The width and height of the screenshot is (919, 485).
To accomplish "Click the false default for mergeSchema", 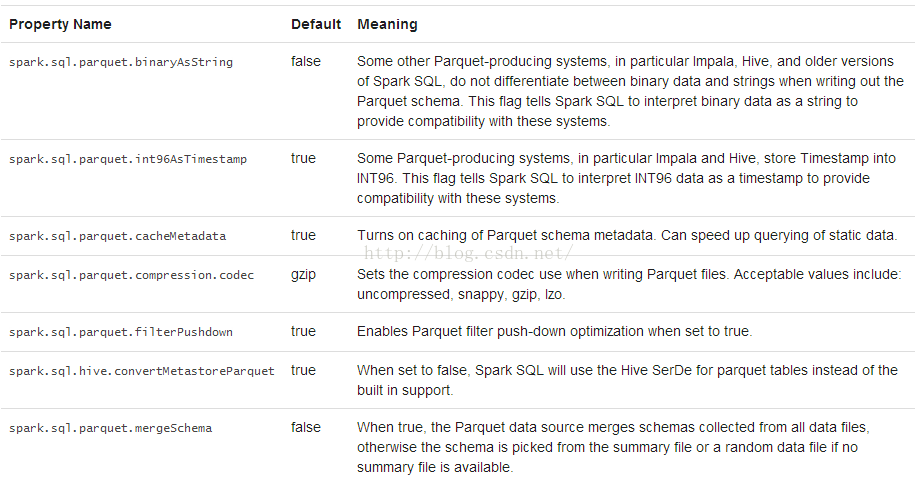I will (306, 428).
